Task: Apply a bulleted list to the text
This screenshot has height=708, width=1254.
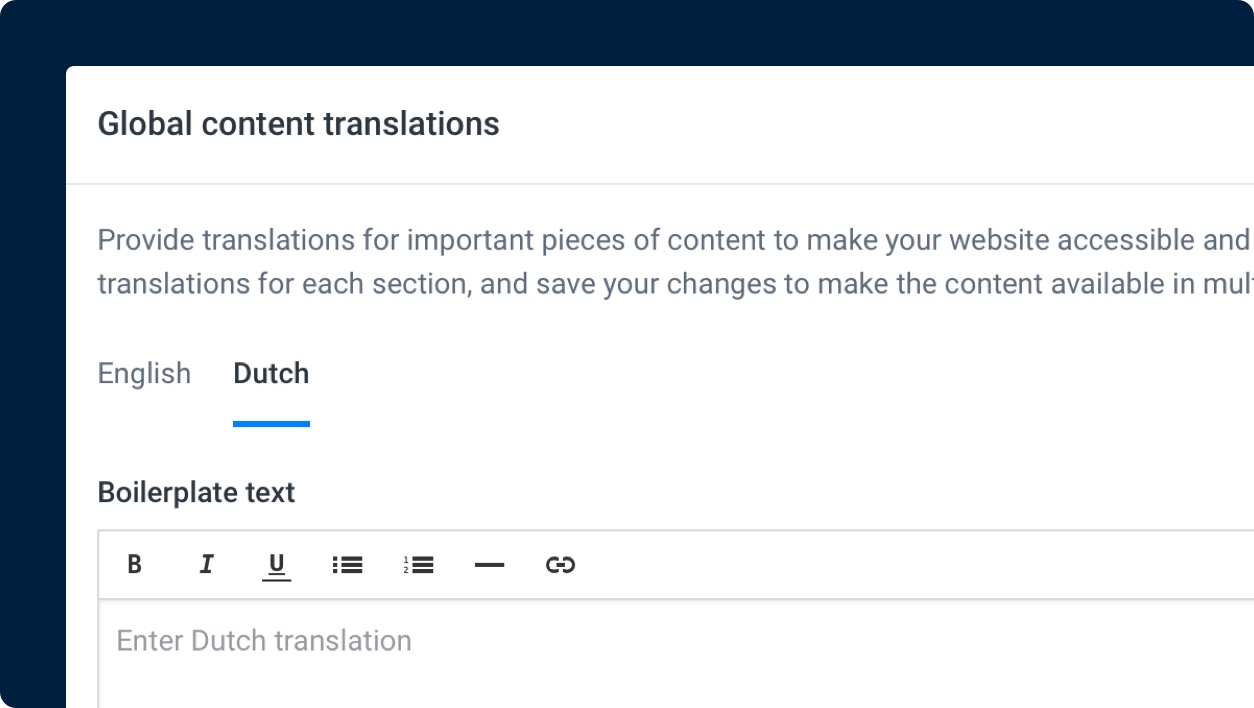Action: [x=347, y=565]
